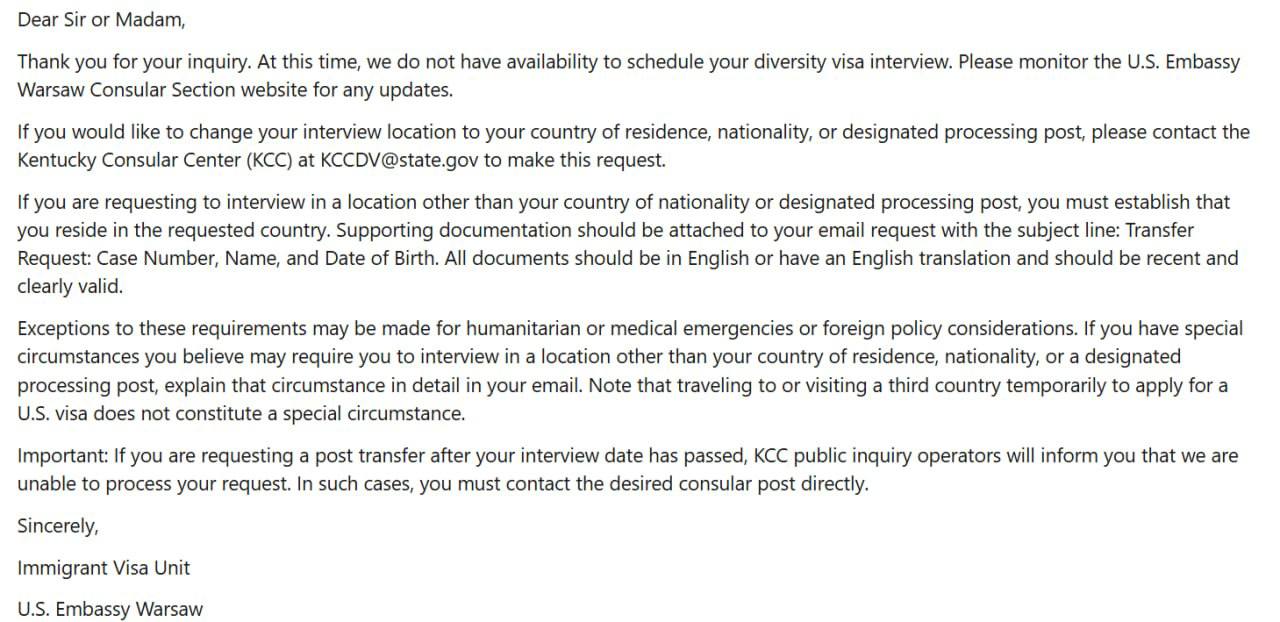
Task: Click the 'diversity visa interview' phrase
Action: (853, 62)
